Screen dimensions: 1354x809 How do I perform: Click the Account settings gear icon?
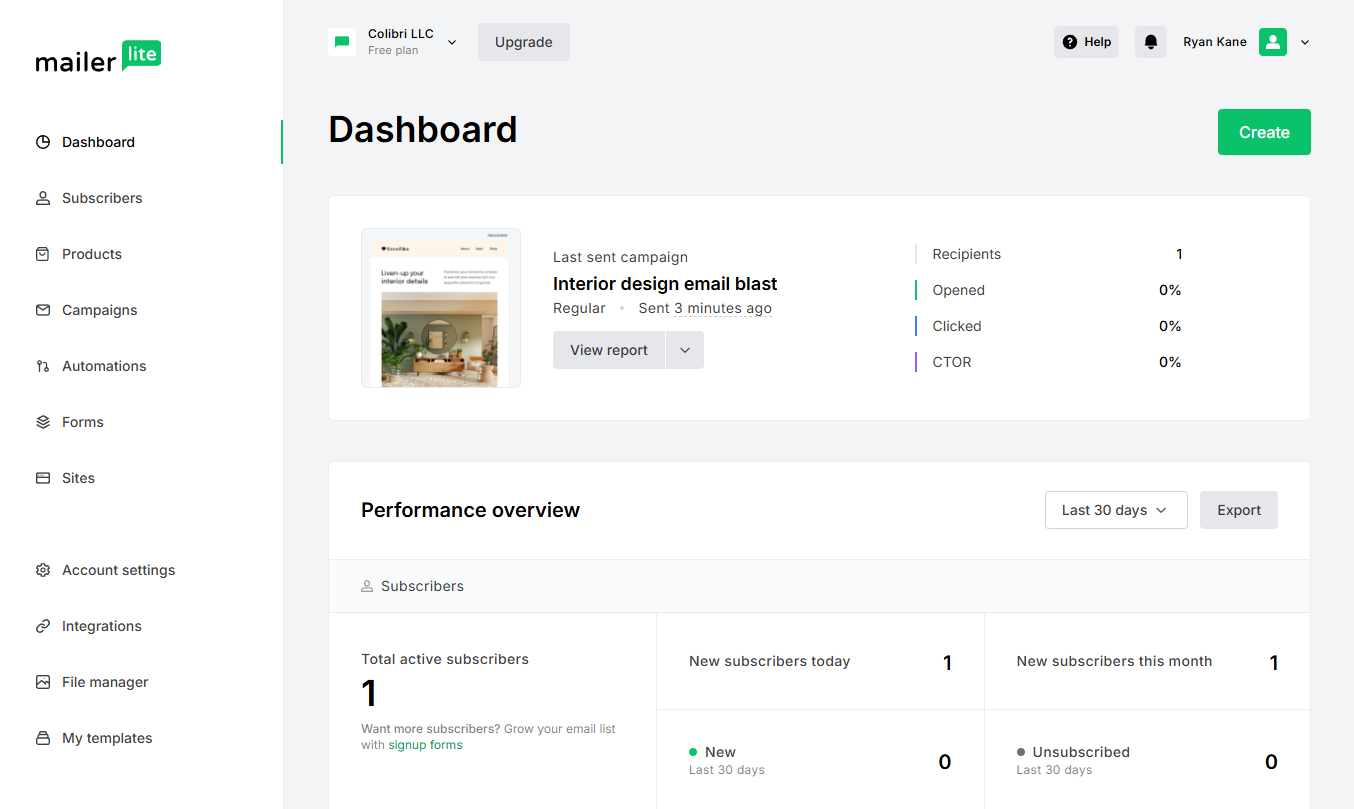point(43,569)
